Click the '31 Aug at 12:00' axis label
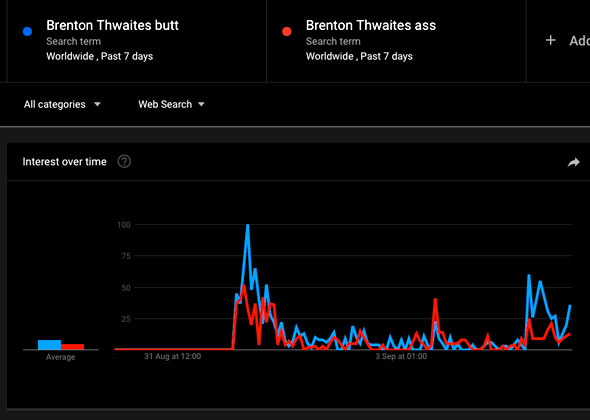Image resolution: width=590 pixels, height=420 pixels. coord(172,356)
